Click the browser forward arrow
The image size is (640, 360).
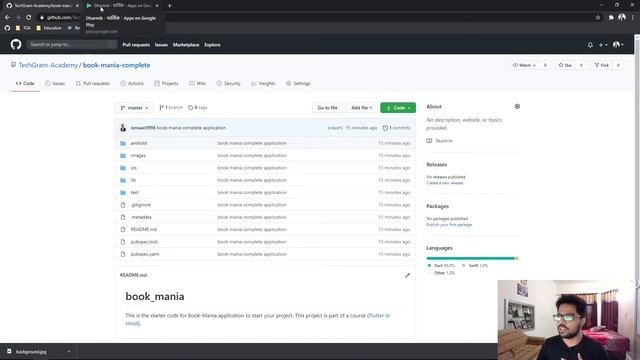coord(18,18)
